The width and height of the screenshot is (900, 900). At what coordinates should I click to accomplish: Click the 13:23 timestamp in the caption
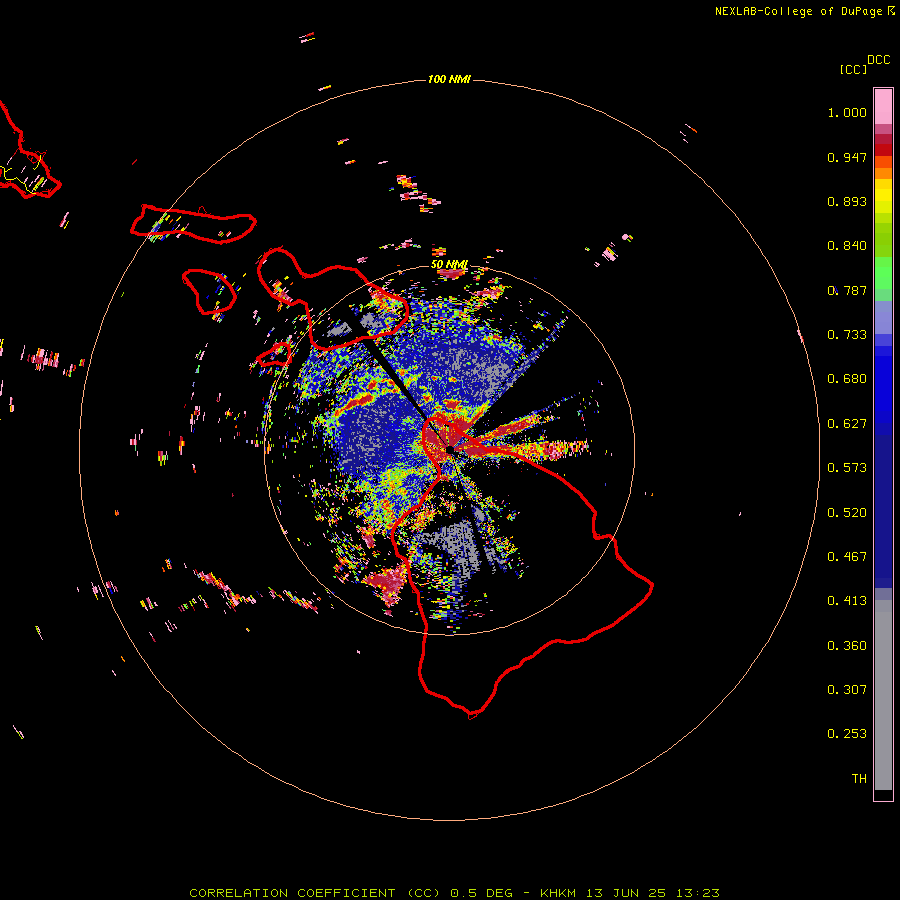pos(697,893)
